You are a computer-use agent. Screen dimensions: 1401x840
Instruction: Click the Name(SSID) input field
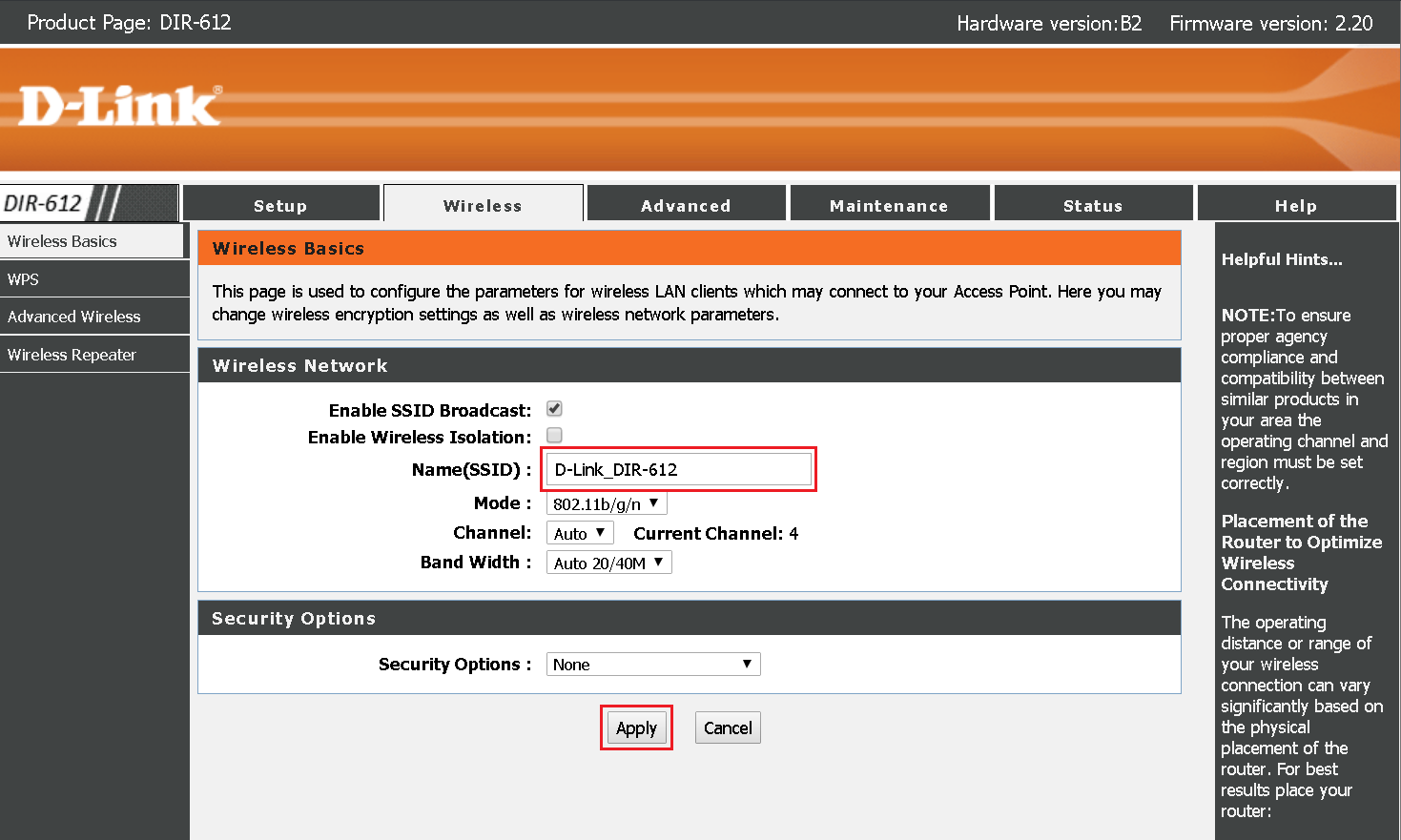pyautogui.click(x=678, y=469)
